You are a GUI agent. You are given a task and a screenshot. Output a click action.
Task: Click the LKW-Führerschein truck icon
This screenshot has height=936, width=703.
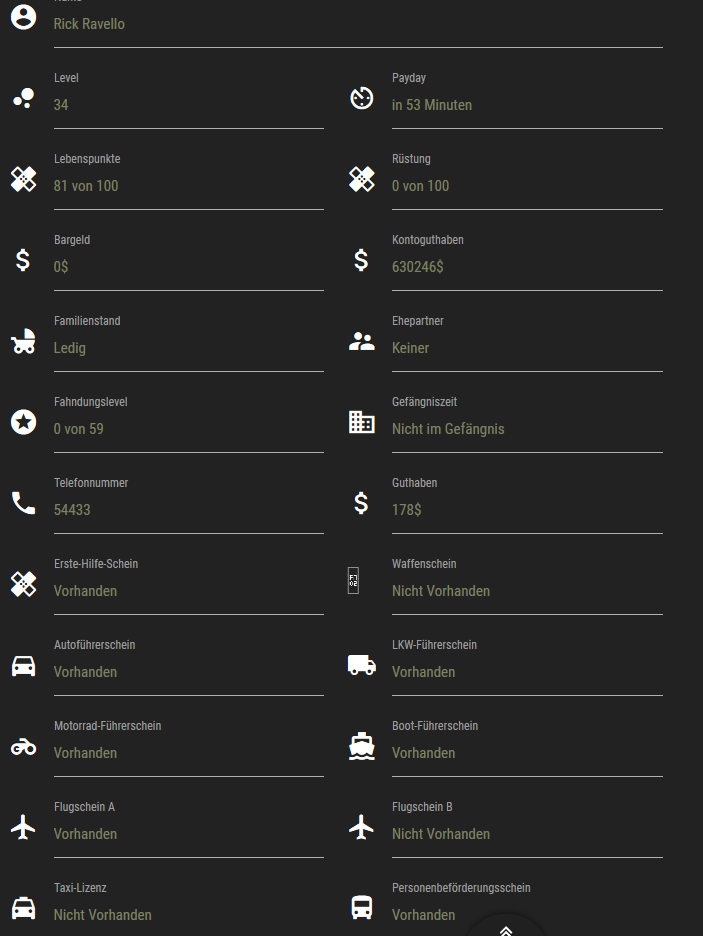pos(361,665)
